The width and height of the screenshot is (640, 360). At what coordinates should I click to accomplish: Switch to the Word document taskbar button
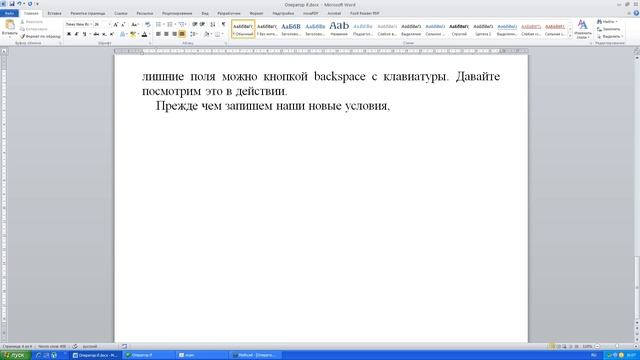pos(97,355)
